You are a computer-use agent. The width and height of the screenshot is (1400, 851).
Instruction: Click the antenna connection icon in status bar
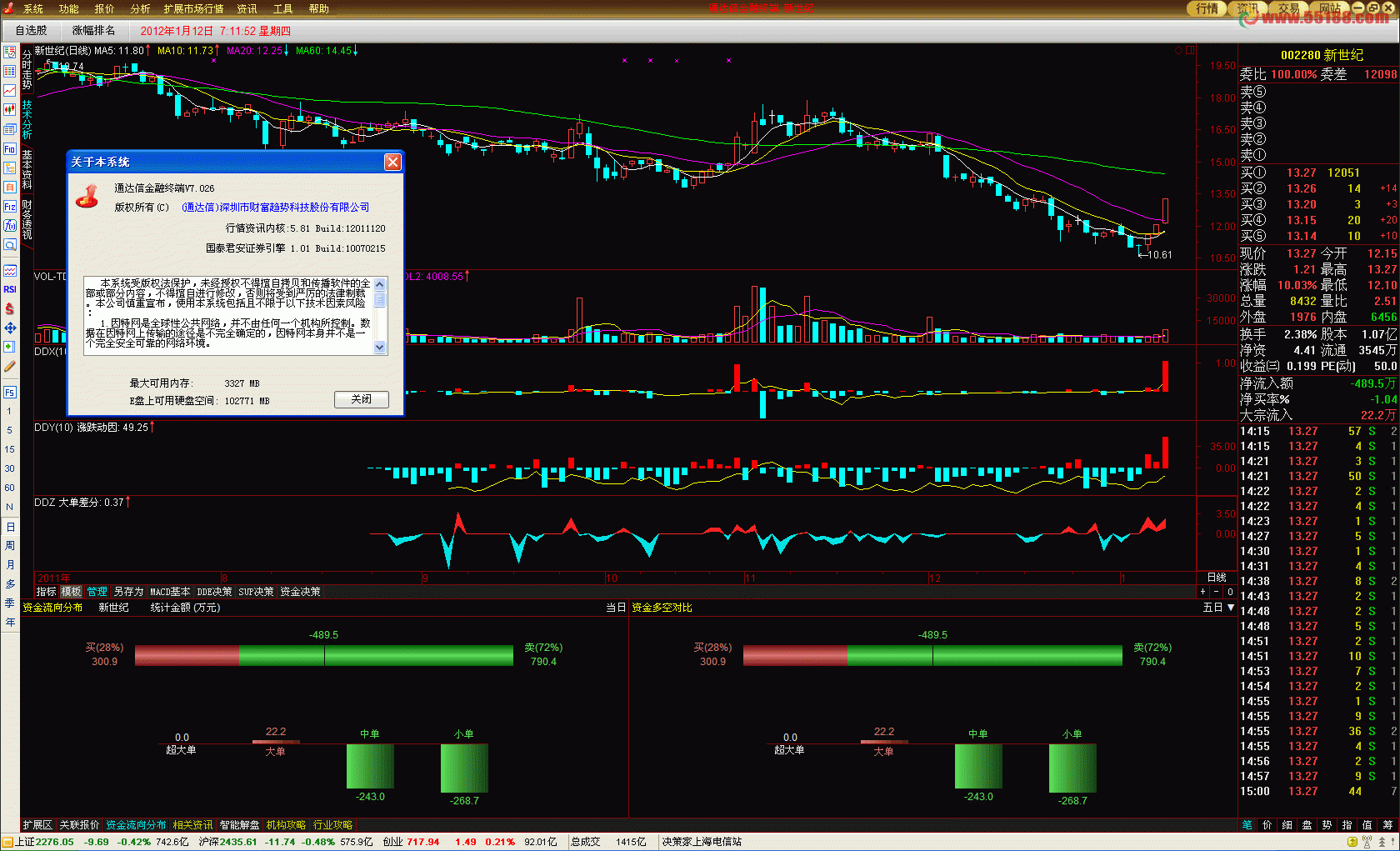pyautogui.click(x=1366, y=842)
